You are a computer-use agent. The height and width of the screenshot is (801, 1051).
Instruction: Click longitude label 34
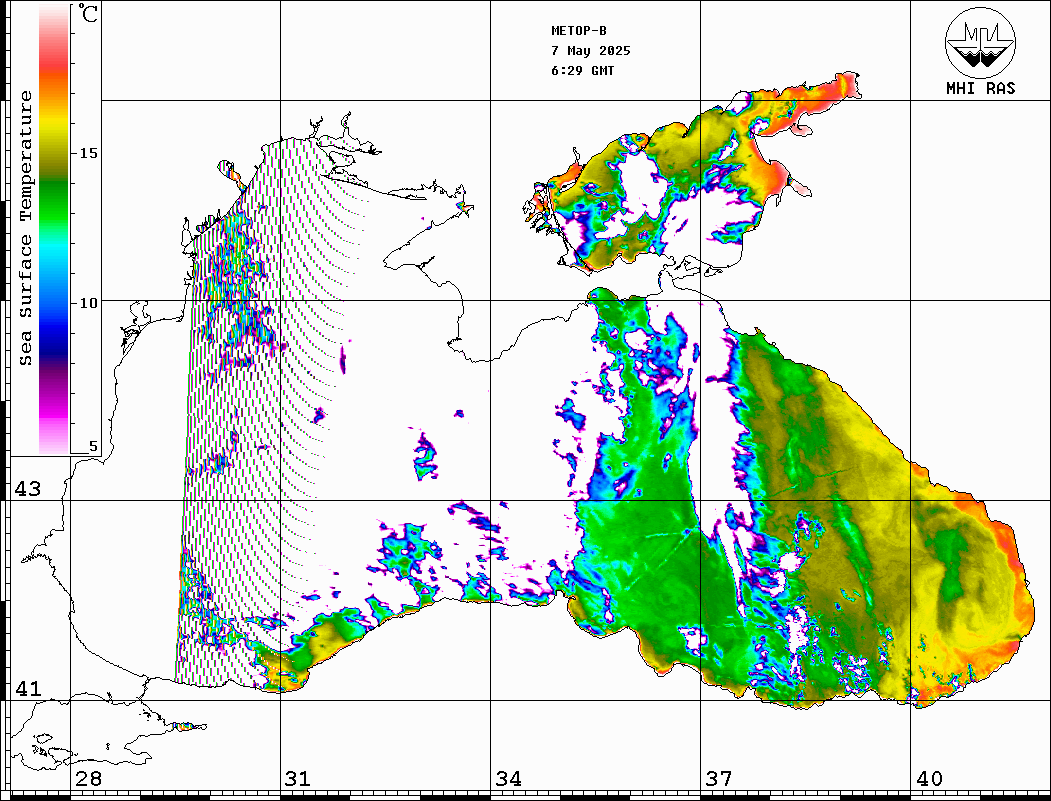click(x=509, y=779)
